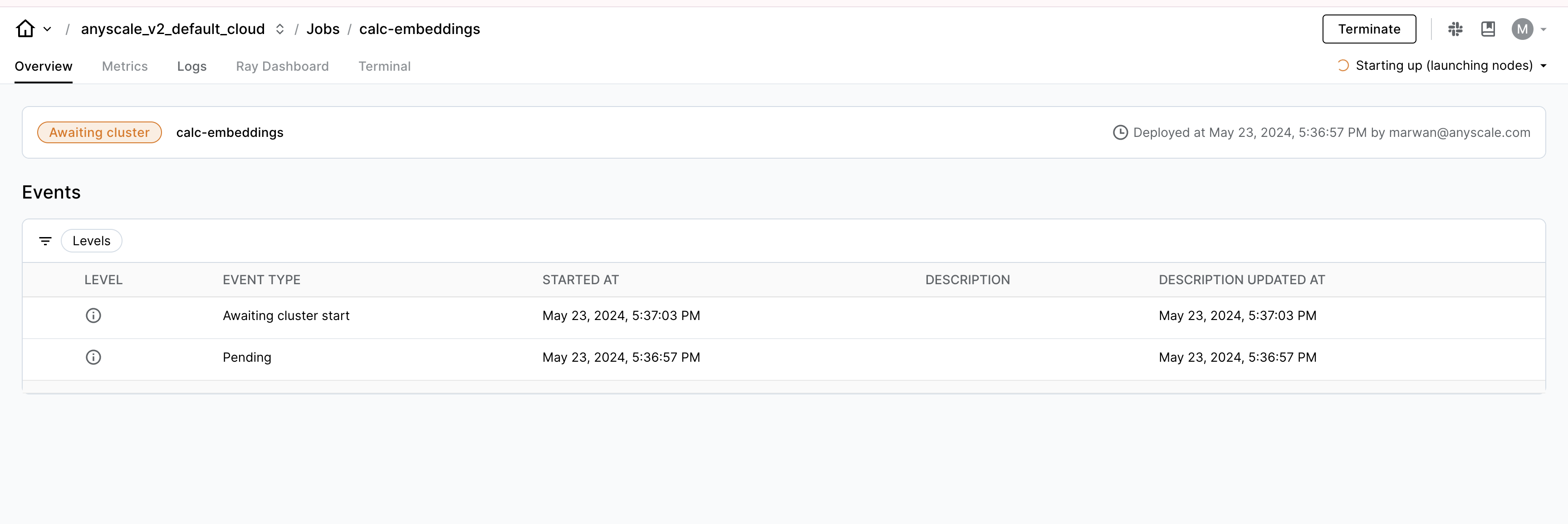Switch to the Logs tab

click(192, 66)
